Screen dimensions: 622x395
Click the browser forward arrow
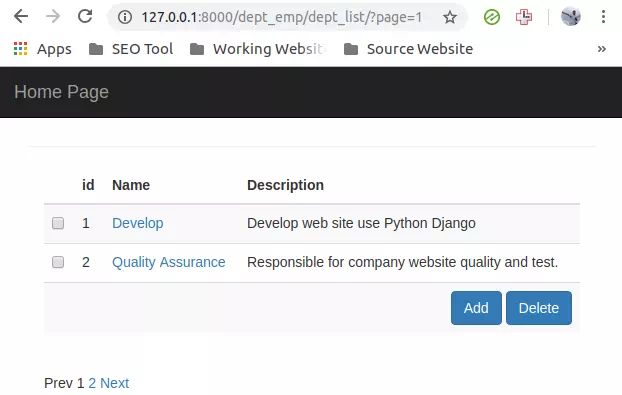(x=53, y=17)
